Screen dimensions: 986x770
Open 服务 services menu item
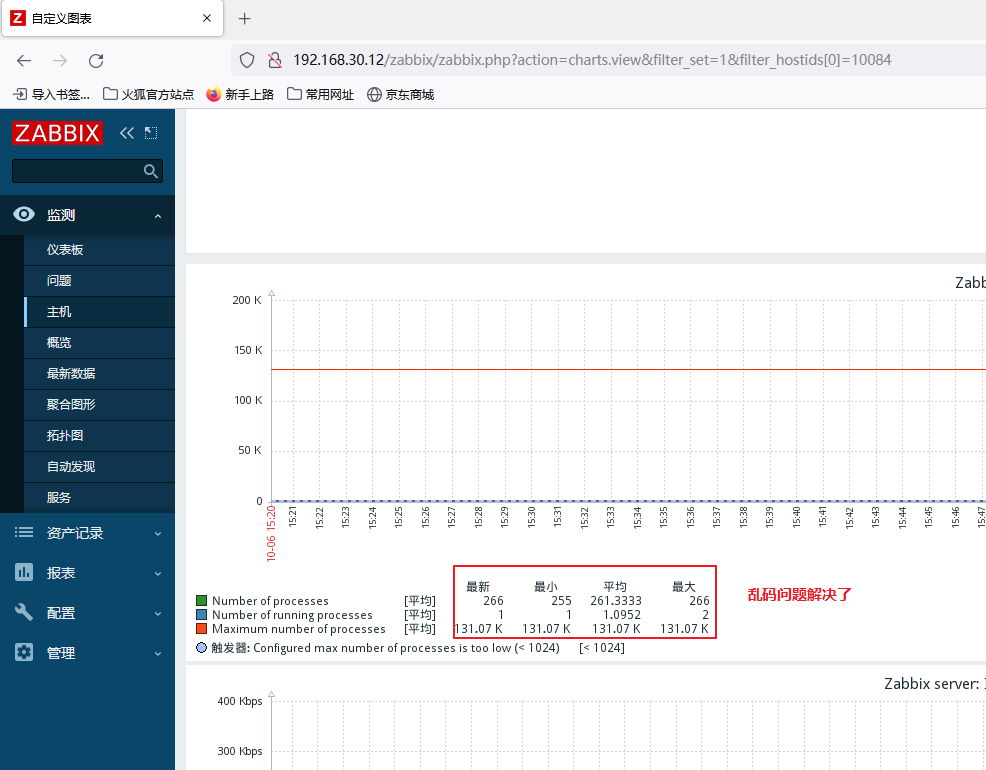[x=99, y=498]
